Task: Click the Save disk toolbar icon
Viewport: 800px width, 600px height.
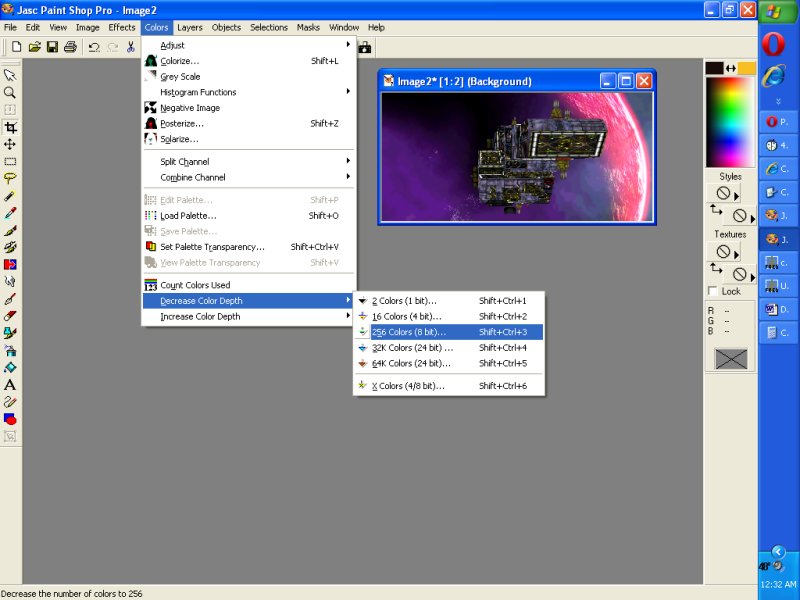Action: pos(52,47)
